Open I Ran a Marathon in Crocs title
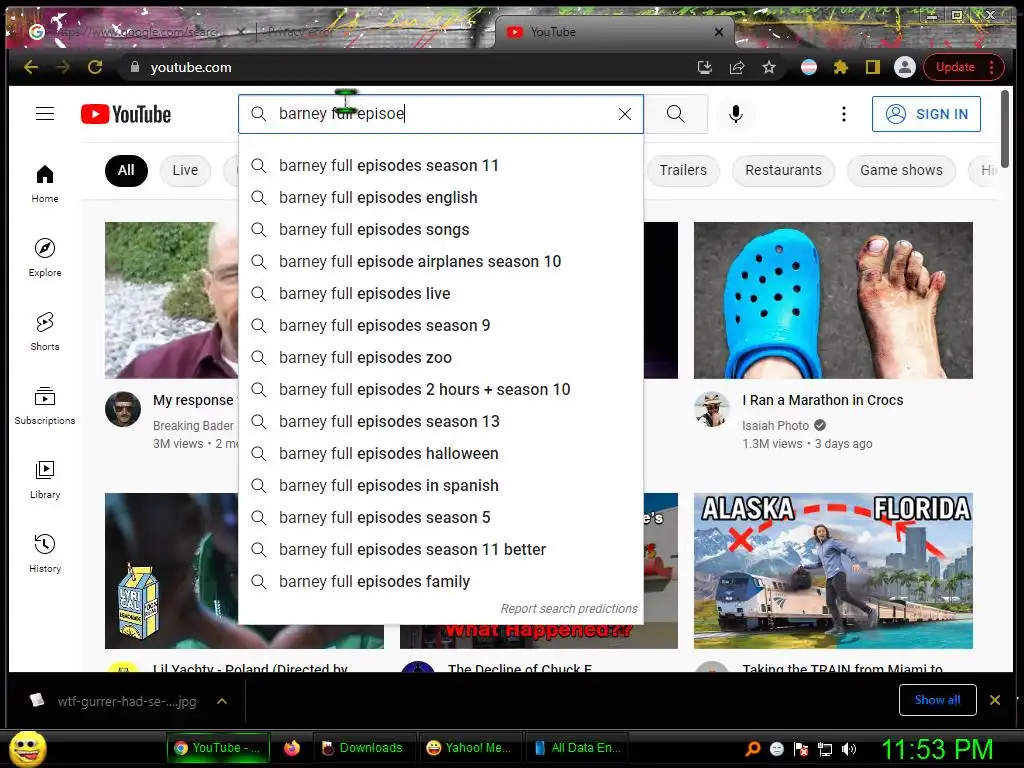1024x768 pixels. 823,400
